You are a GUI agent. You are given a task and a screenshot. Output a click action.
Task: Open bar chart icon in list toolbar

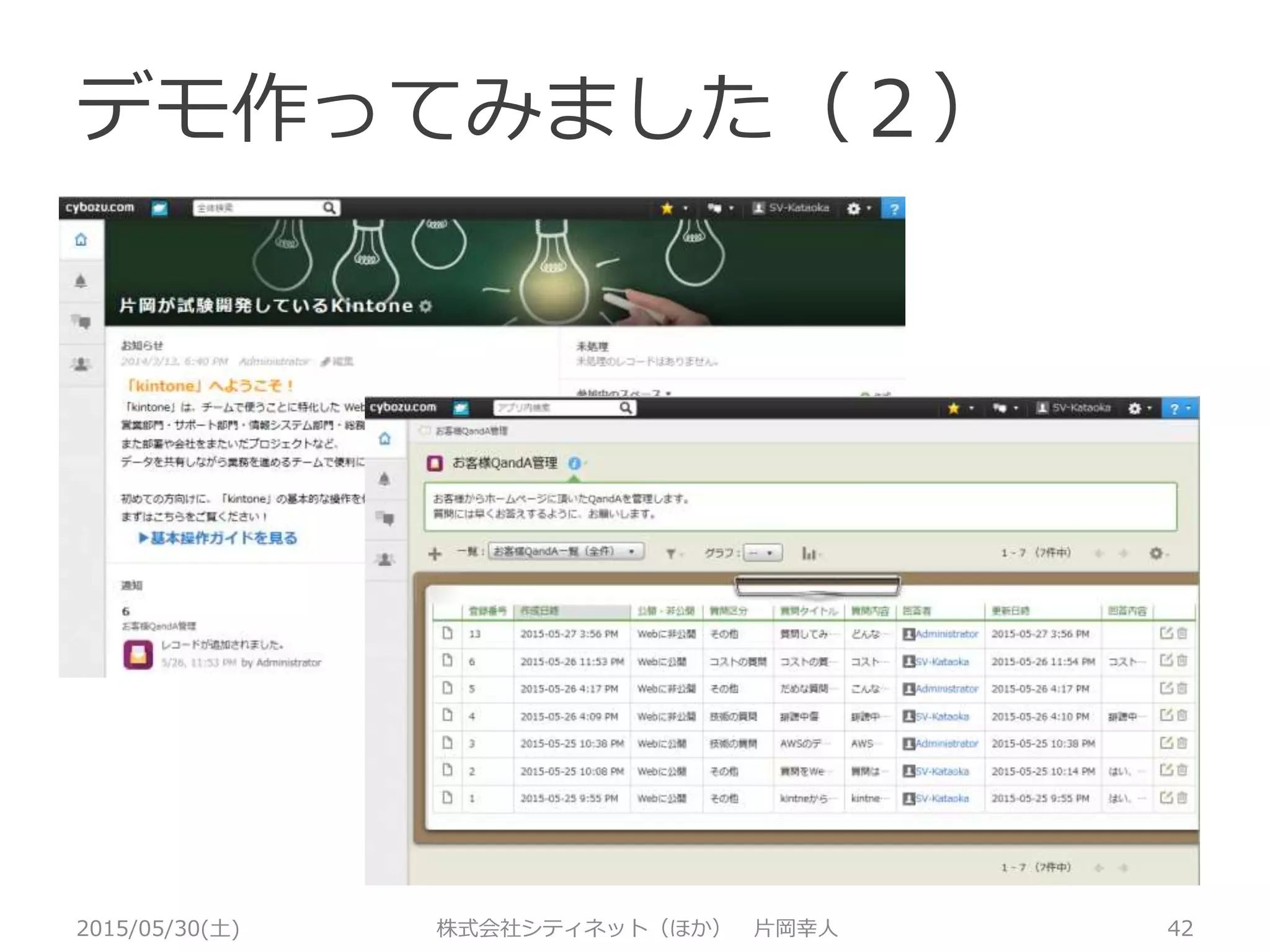coord(809,553)
